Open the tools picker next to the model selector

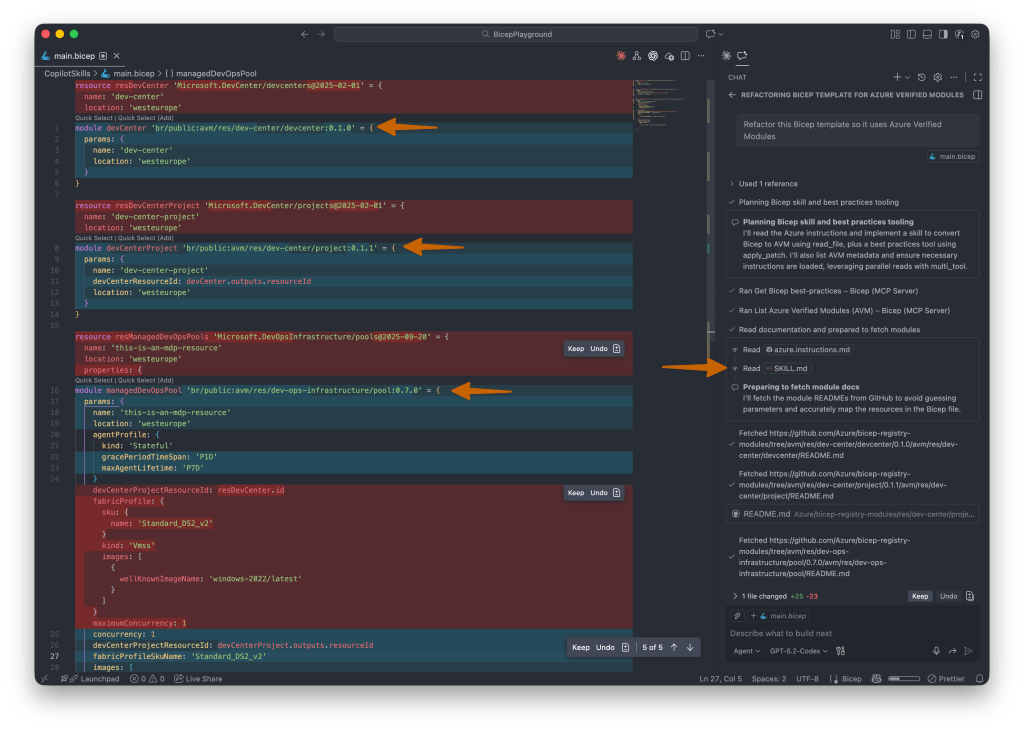click(x=840, y=650)
